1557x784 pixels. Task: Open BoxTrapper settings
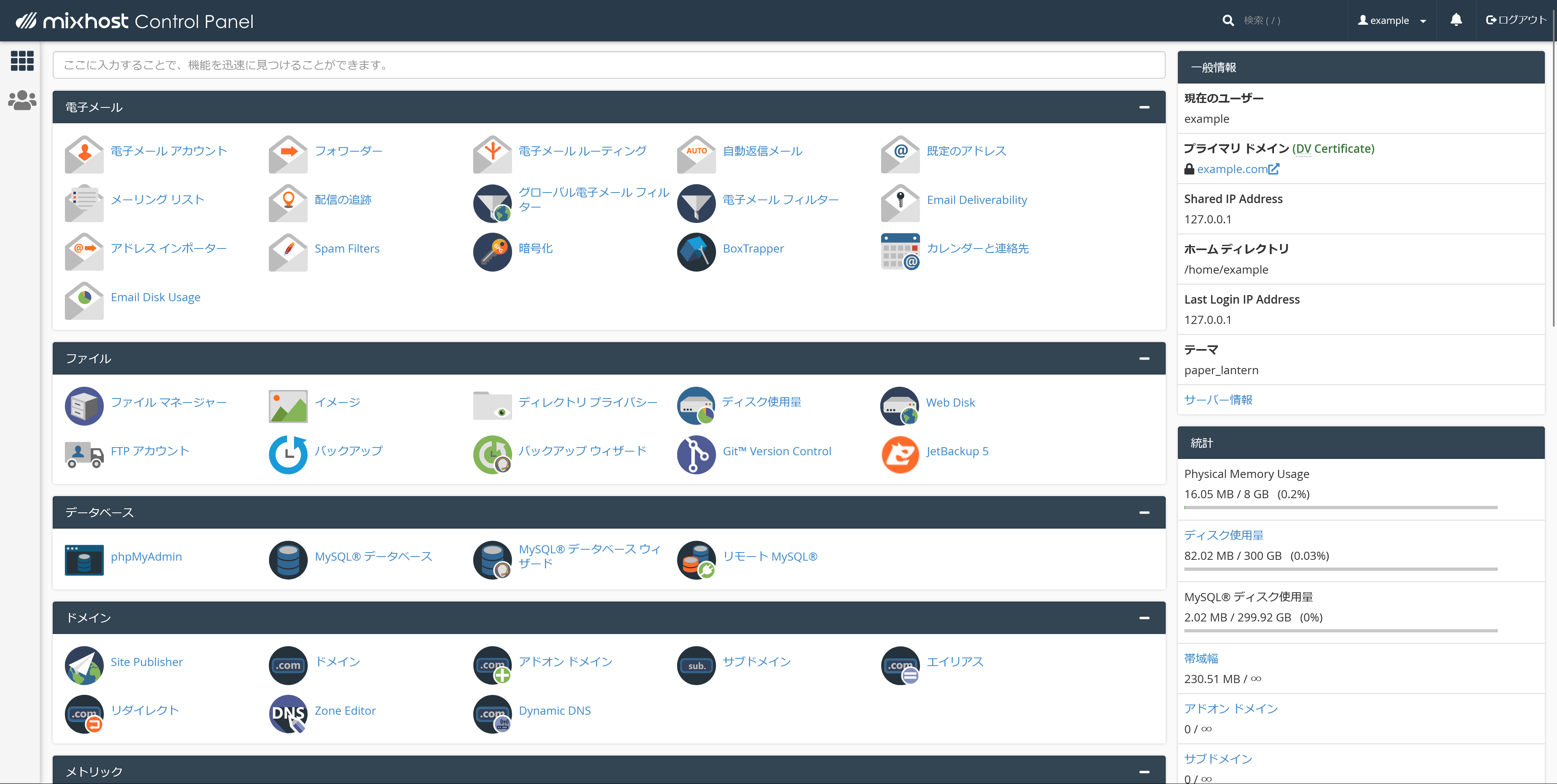click(x=753, y=248)
